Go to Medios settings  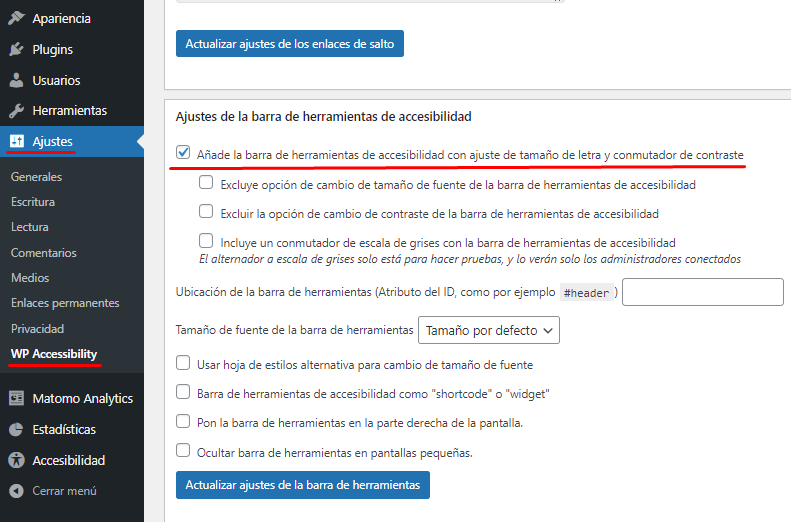tap(30, 278)
